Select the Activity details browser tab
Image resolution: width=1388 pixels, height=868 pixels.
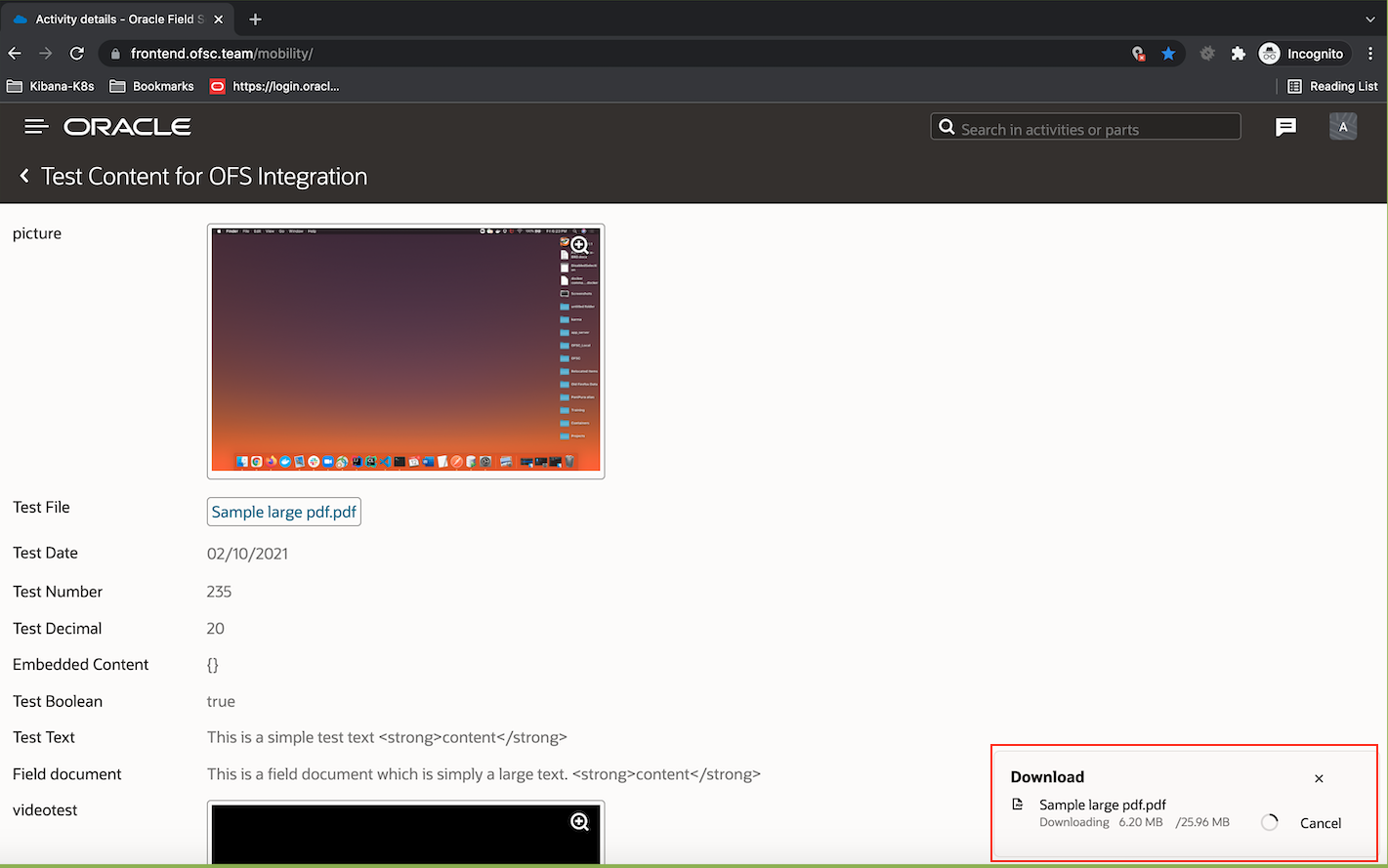[x=117, y=19]
